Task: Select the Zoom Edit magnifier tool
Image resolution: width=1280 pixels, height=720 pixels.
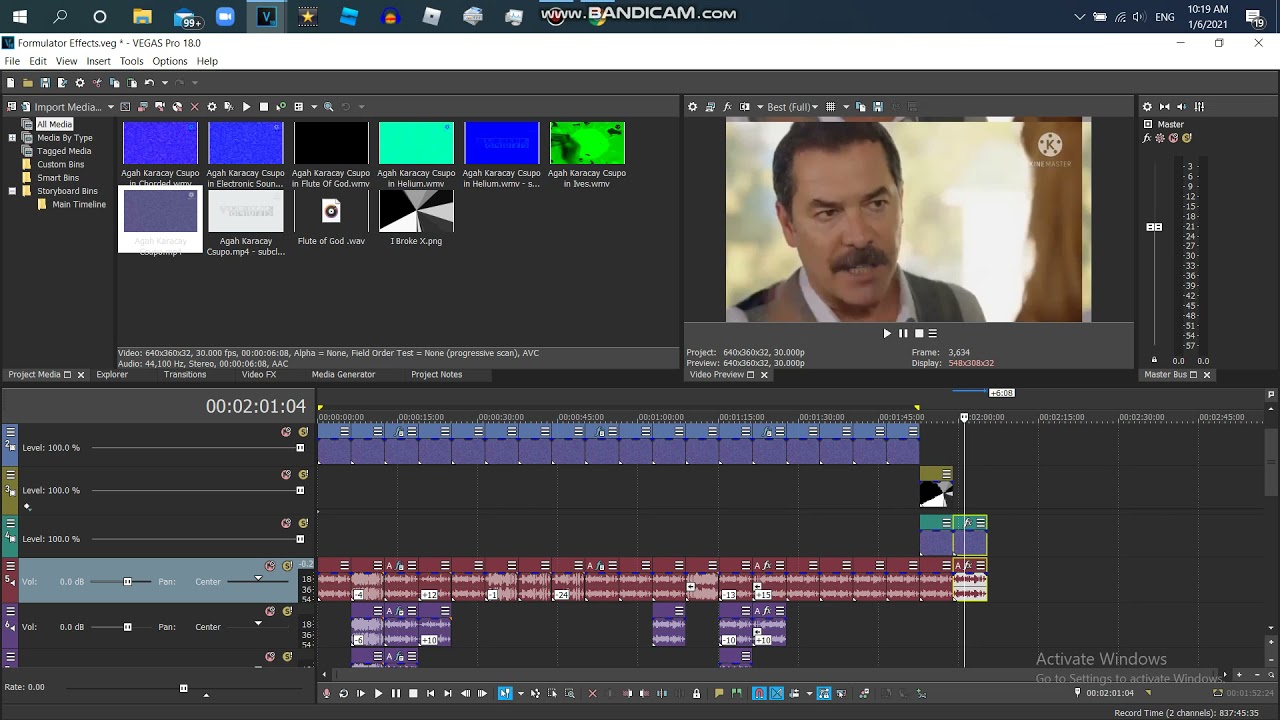Action: click(570, 693)
